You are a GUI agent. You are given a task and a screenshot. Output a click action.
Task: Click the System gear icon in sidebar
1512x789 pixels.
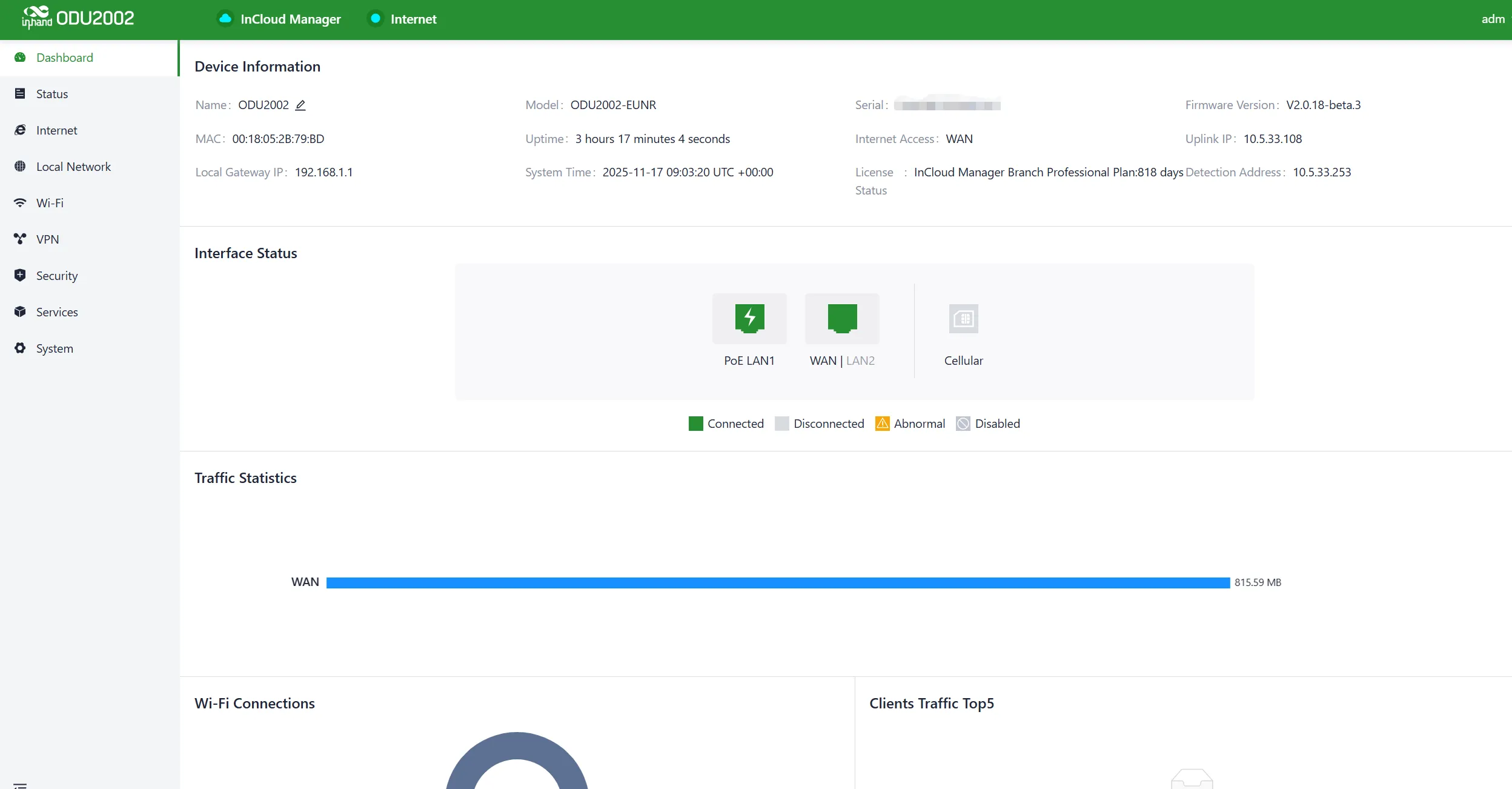point(20,348)
